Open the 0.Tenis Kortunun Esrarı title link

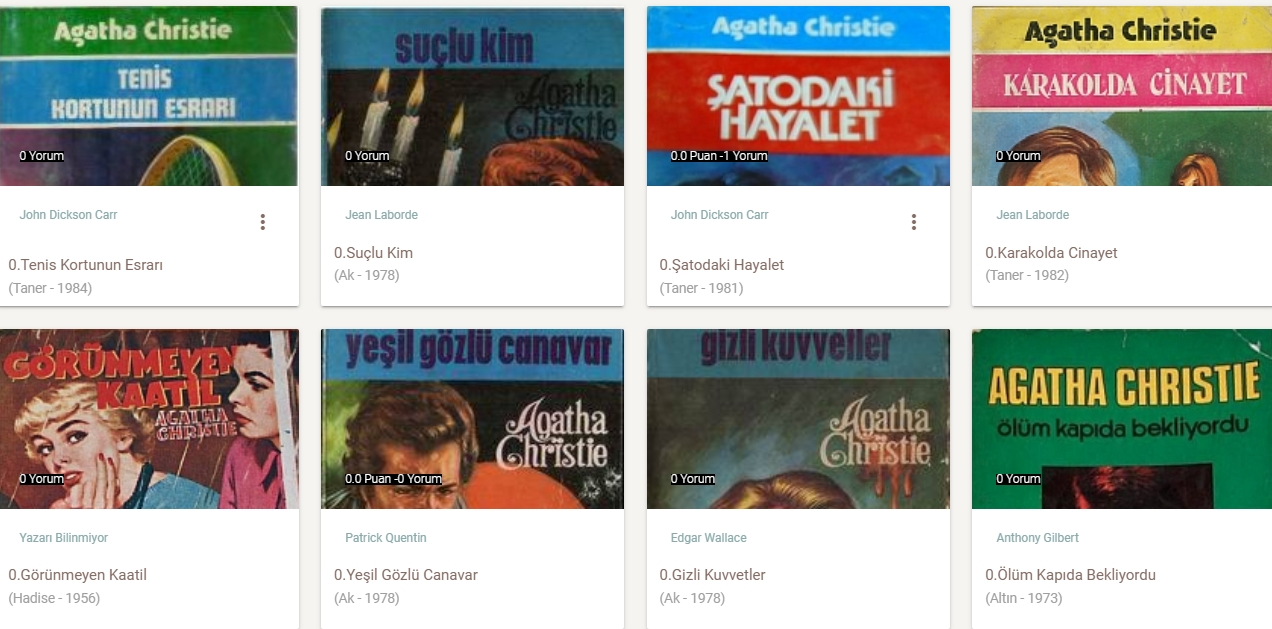coord(86,265)
